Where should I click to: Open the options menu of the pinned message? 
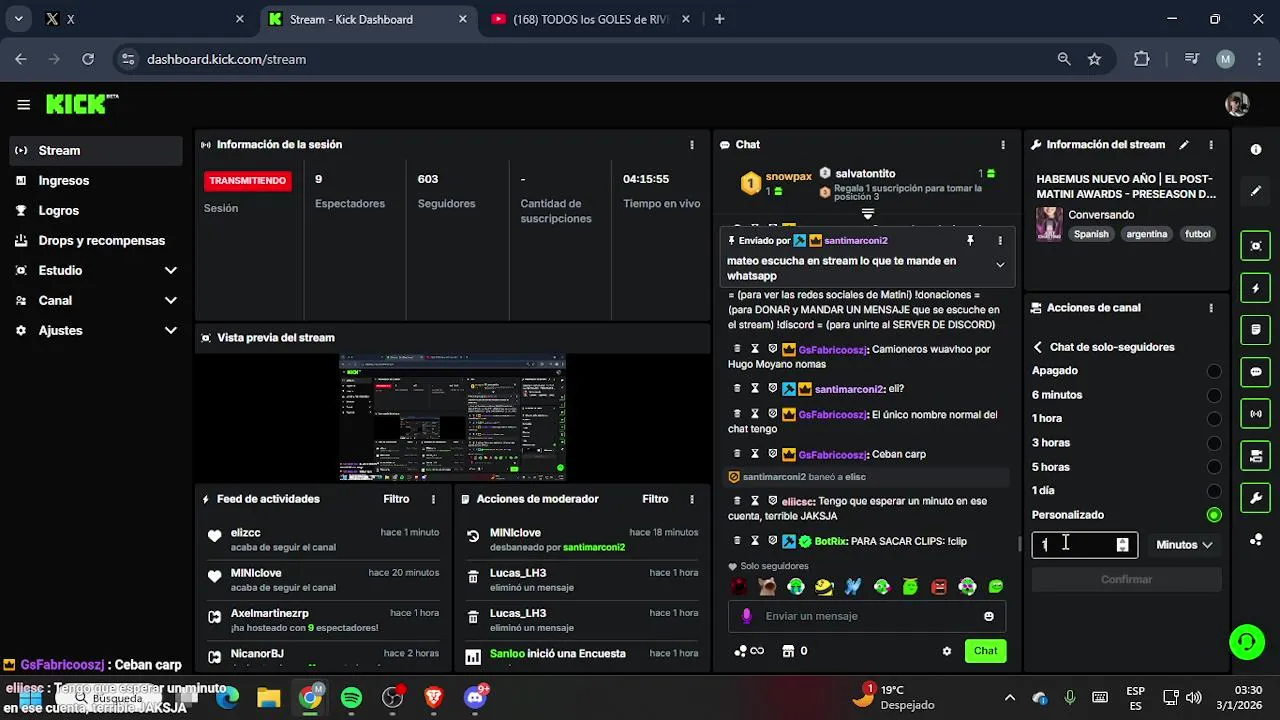click(x=1000, y=241)
